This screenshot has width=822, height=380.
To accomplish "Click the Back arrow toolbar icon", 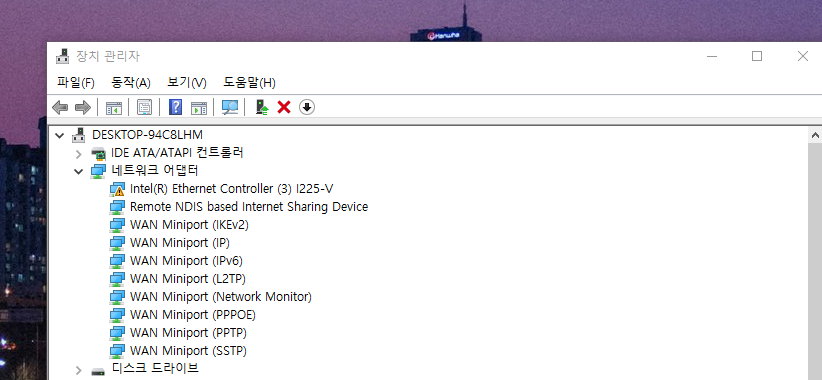I will 60,107.
